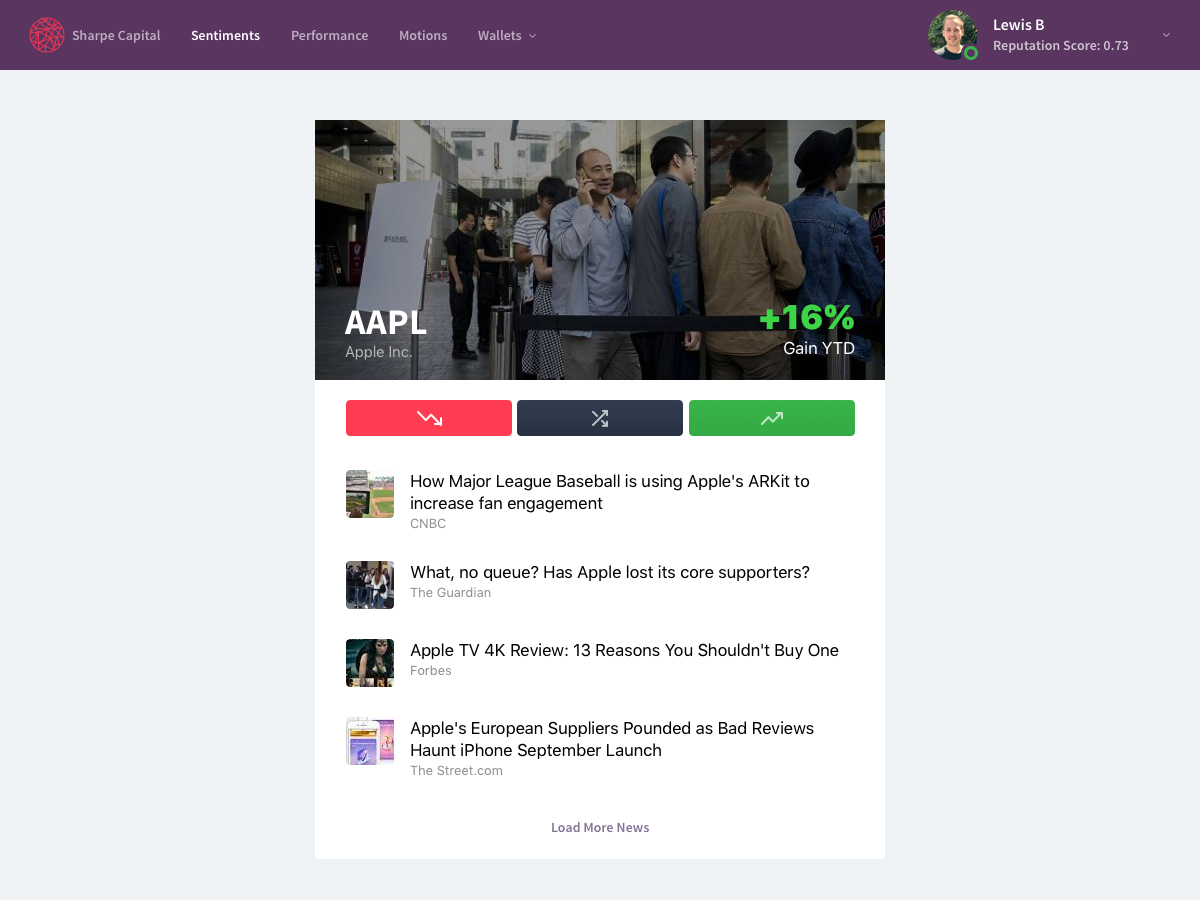The width and height of the screenshot is (1200, 900).
Task: Click the Reputation Score: 0.73 text
Action: (x=1061, y=46)
